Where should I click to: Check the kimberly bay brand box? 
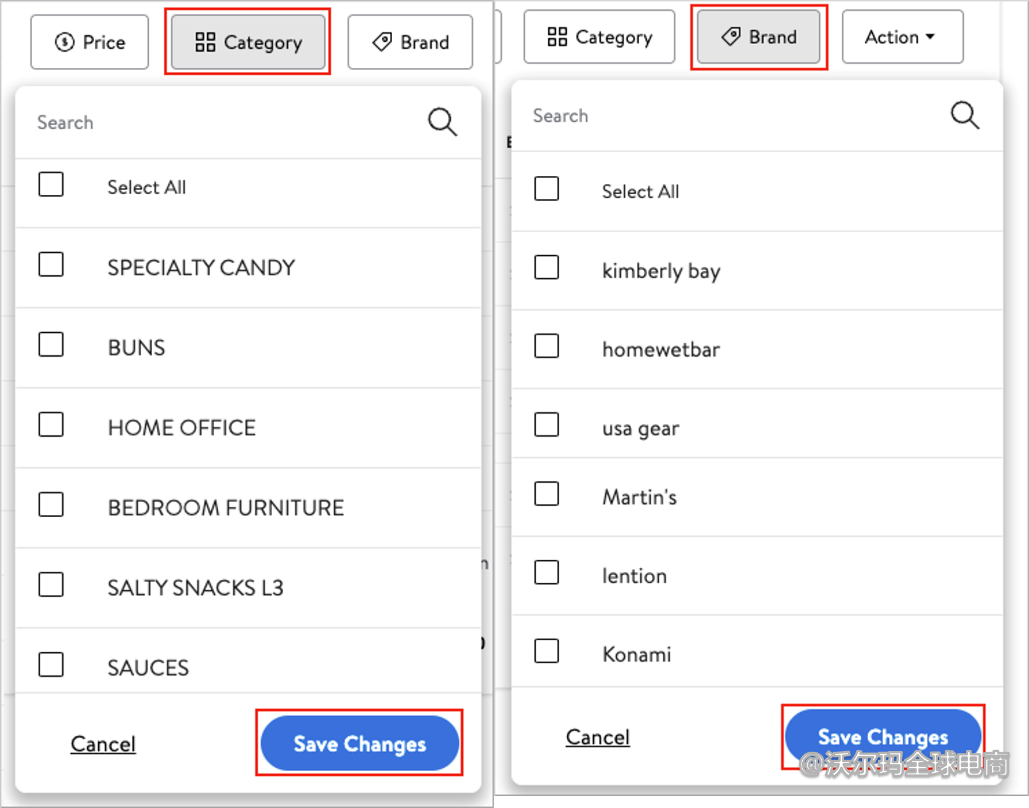pyautogui.click(x=547, y=268)
